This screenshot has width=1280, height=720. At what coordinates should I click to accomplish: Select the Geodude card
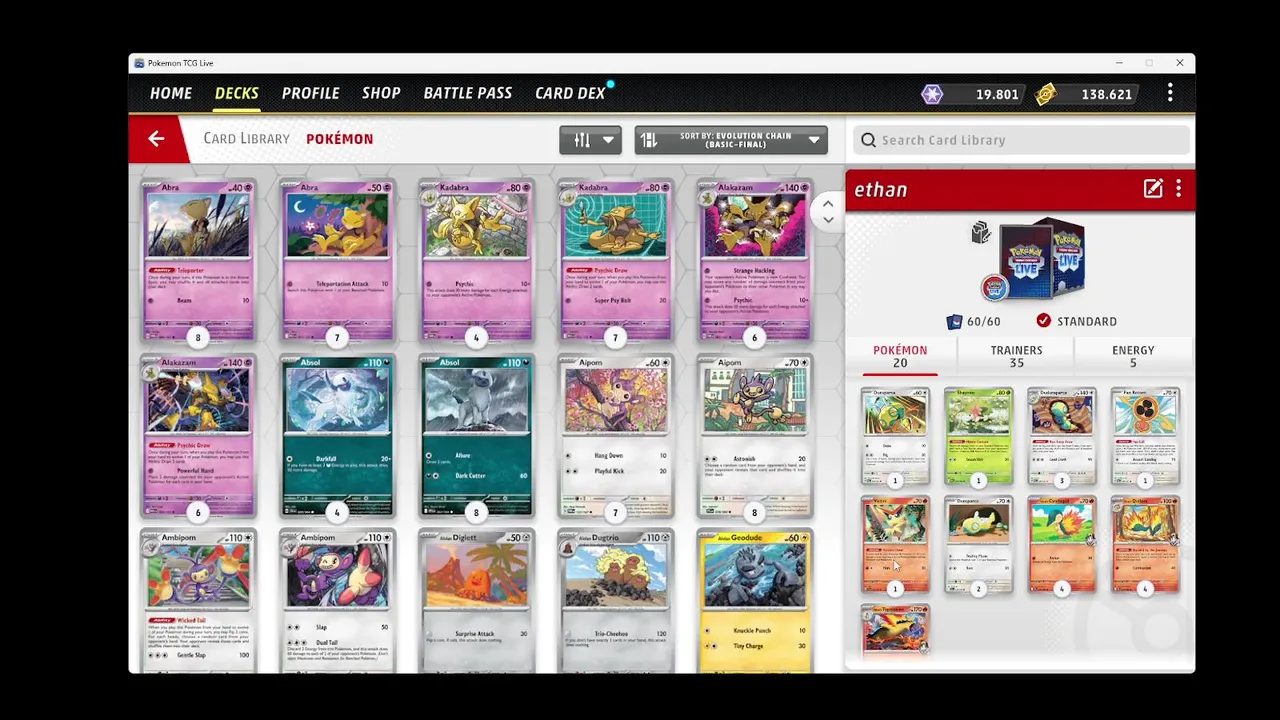click(754, 600)
